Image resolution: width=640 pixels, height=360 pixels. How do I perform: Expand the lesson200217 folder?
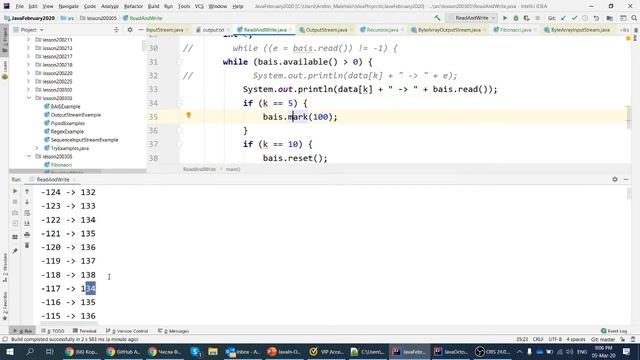click(29, 56)
